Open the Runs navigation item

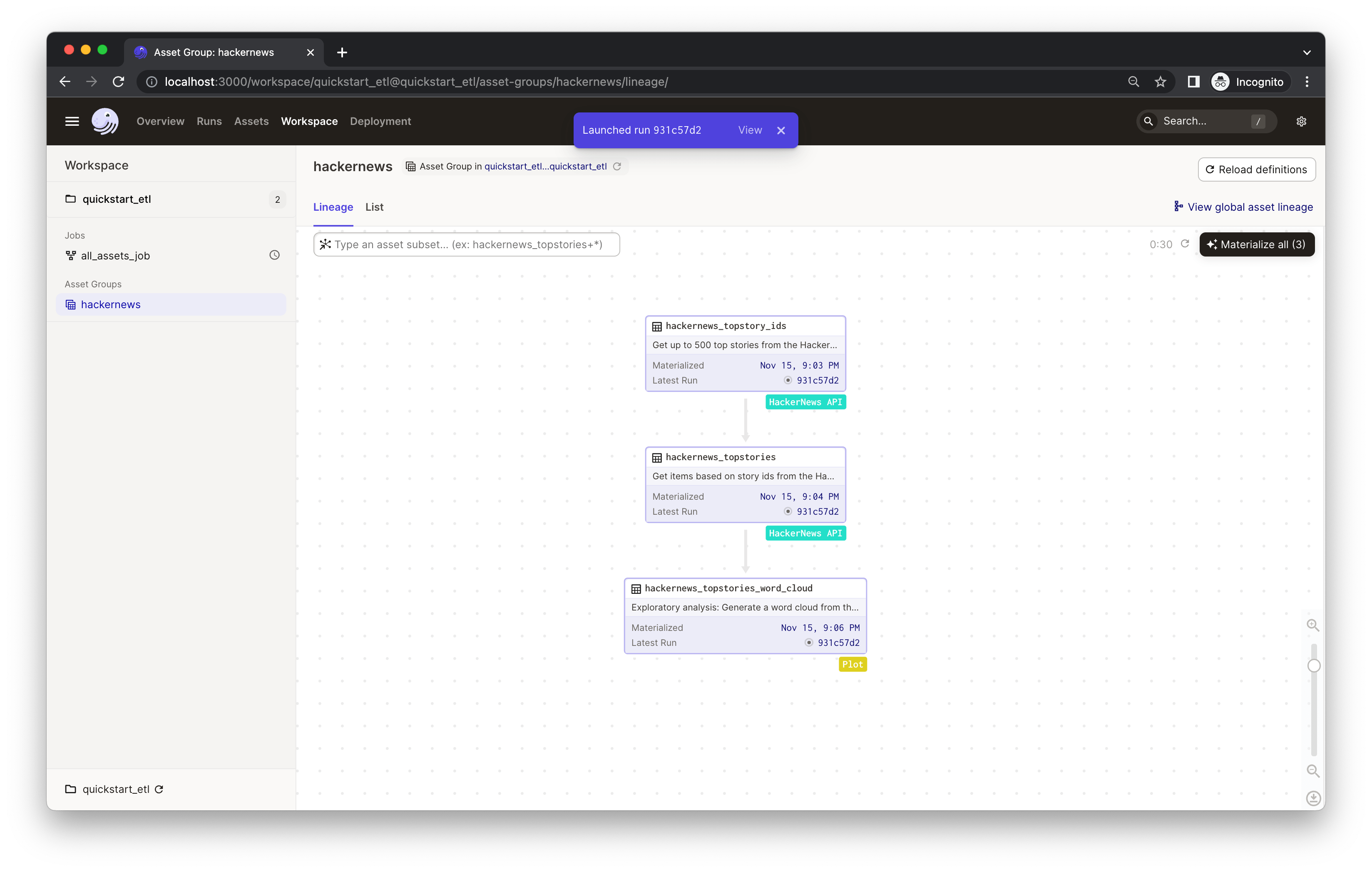(x=209, y=122)
